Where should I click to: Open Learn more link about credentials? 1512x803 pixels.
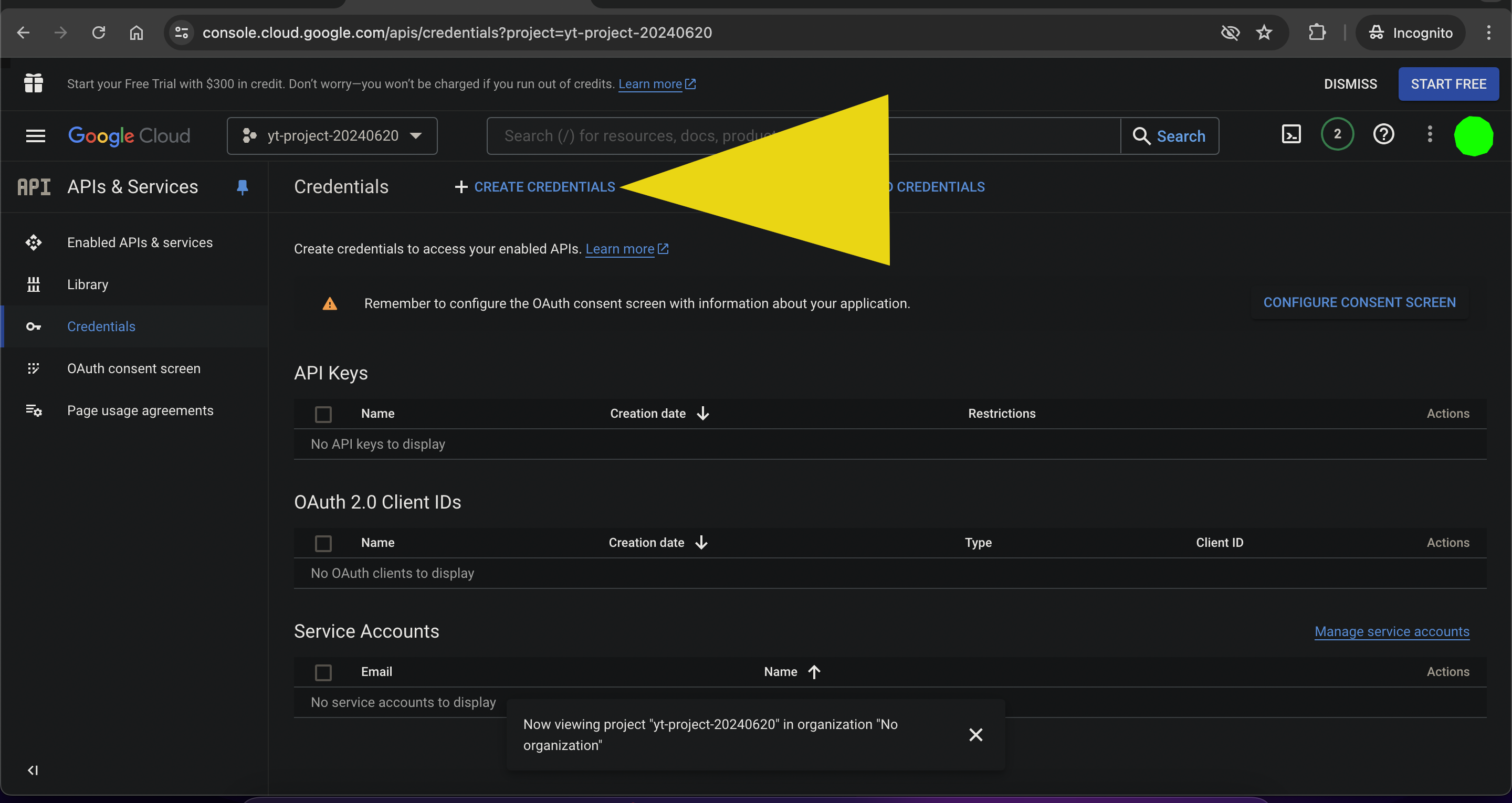(x=627, y=249)
